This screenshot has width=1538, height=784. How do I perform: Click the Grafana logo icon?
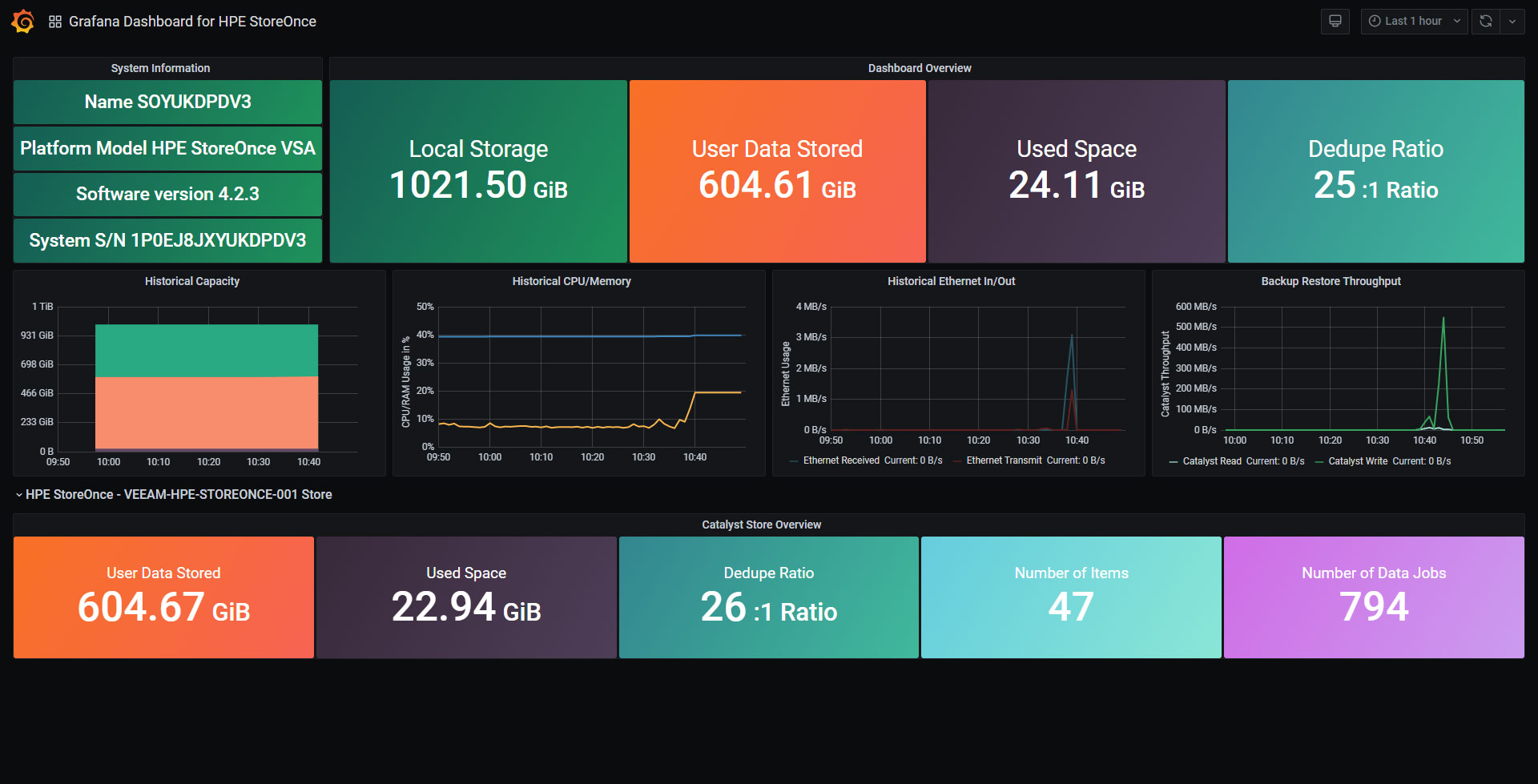point(23,22)
